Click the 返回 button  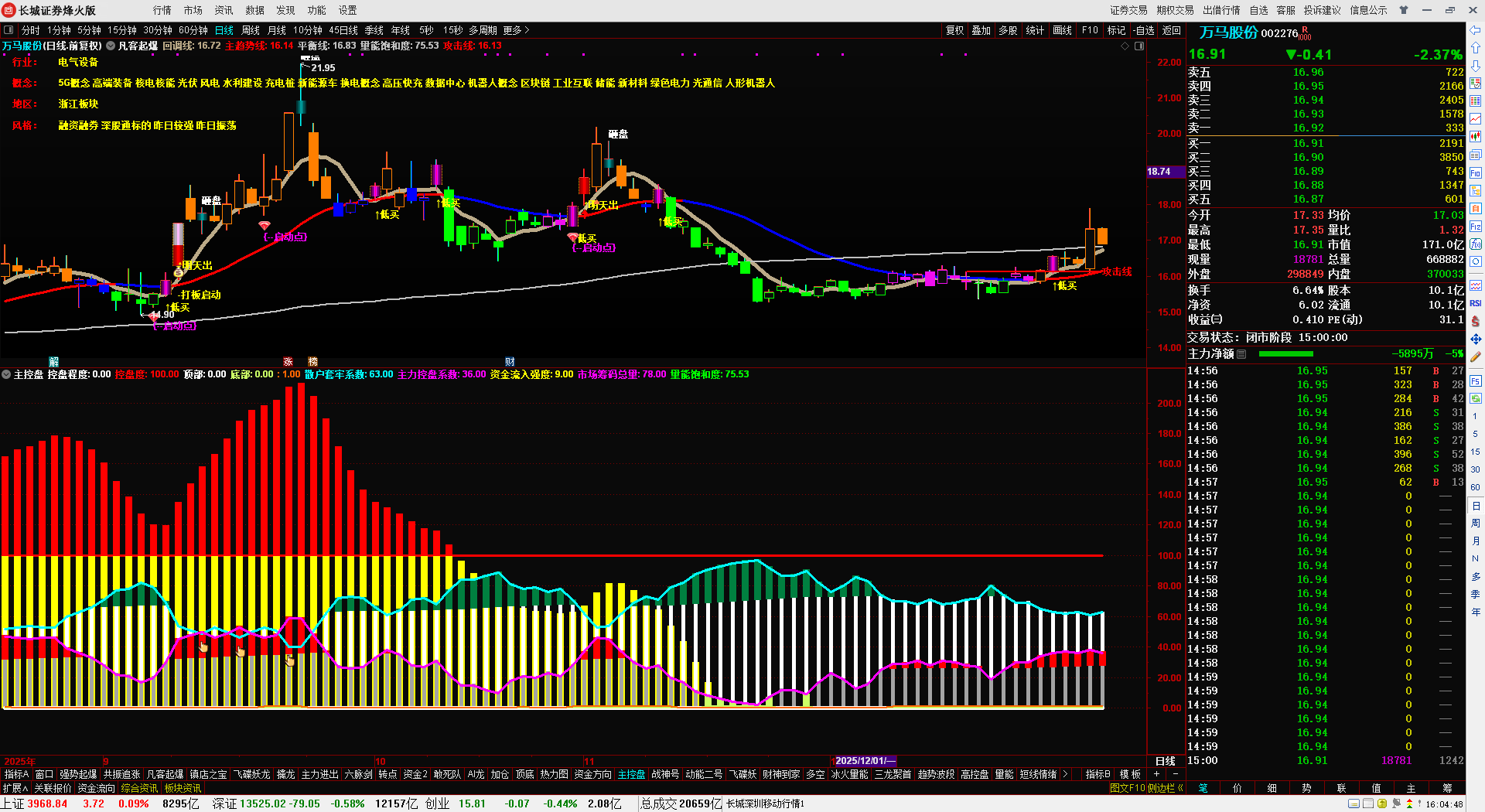[1171, 30]
